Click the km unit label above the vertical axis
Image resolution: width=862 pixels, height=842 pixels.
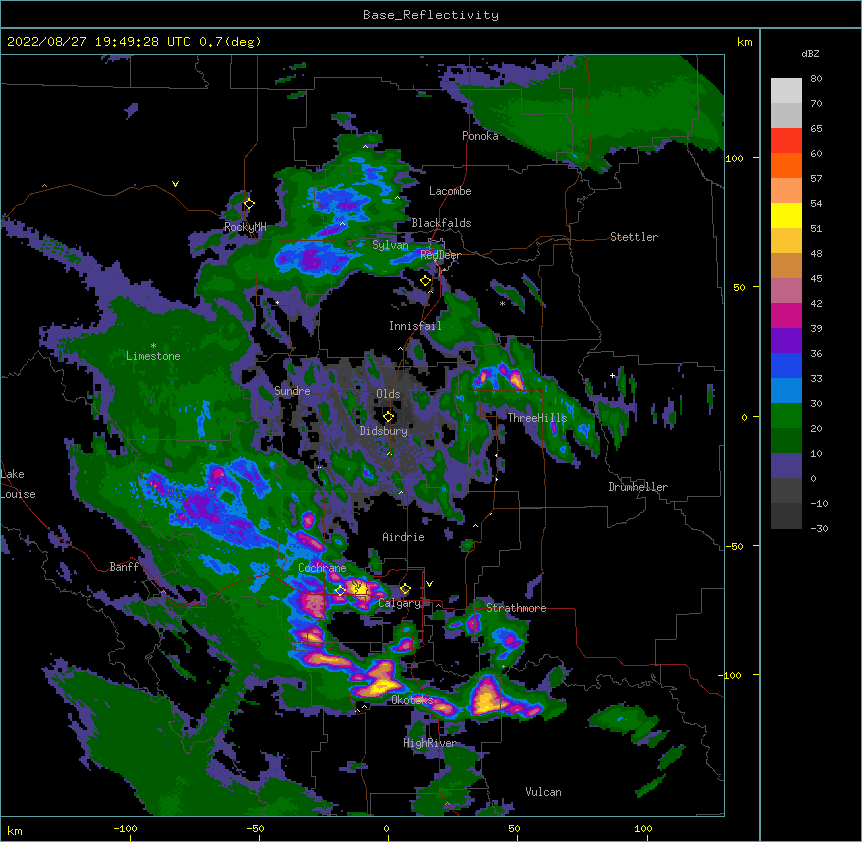pos(744,42)
